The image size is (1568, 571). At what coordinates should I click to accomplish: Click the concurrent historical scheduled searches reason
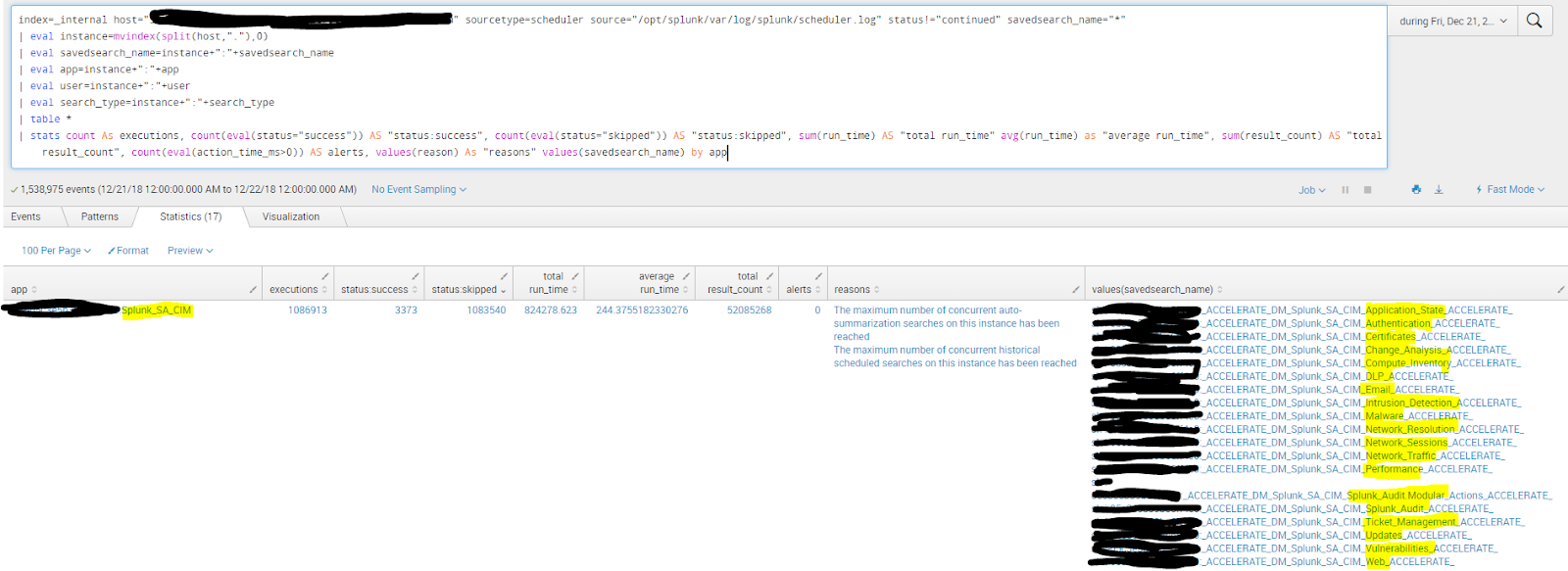955,357
